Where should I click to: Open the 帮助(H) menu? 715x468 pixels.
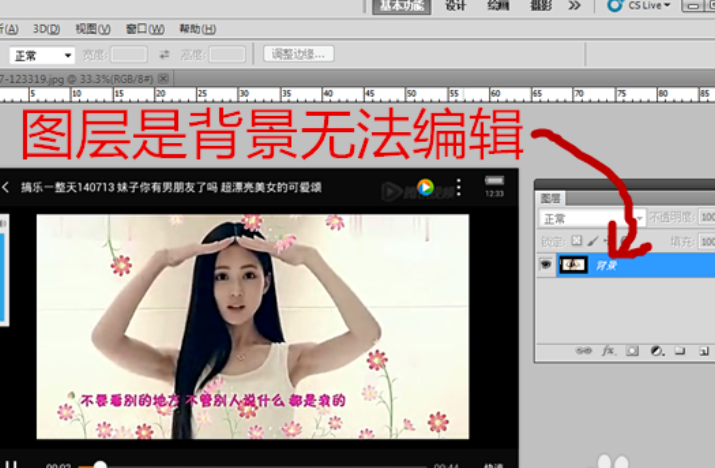(x=197, y=29)
